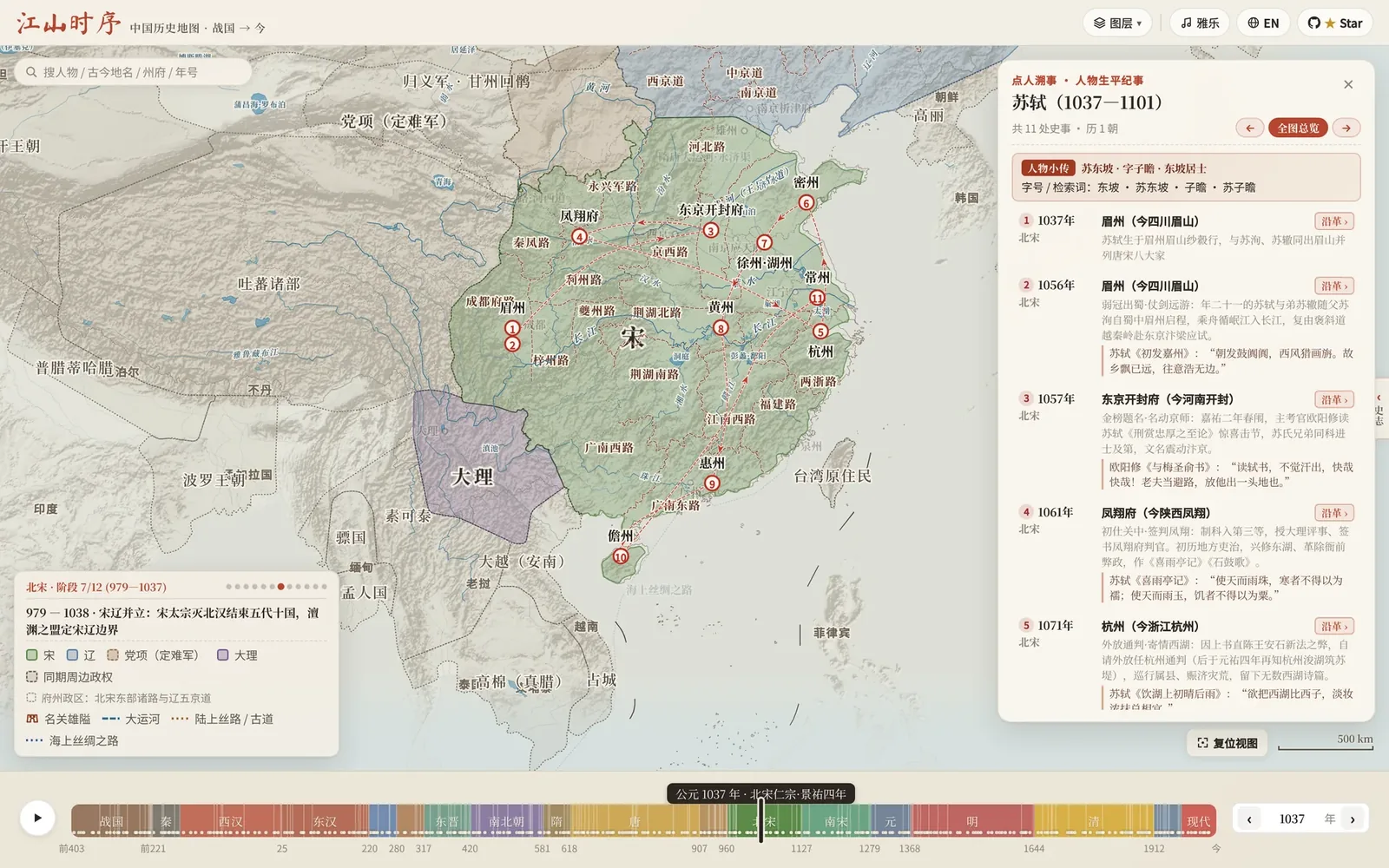Select map marker 11 at 常州
The width and height of the screenshot is (1389, 868).
tap(817, 298)
